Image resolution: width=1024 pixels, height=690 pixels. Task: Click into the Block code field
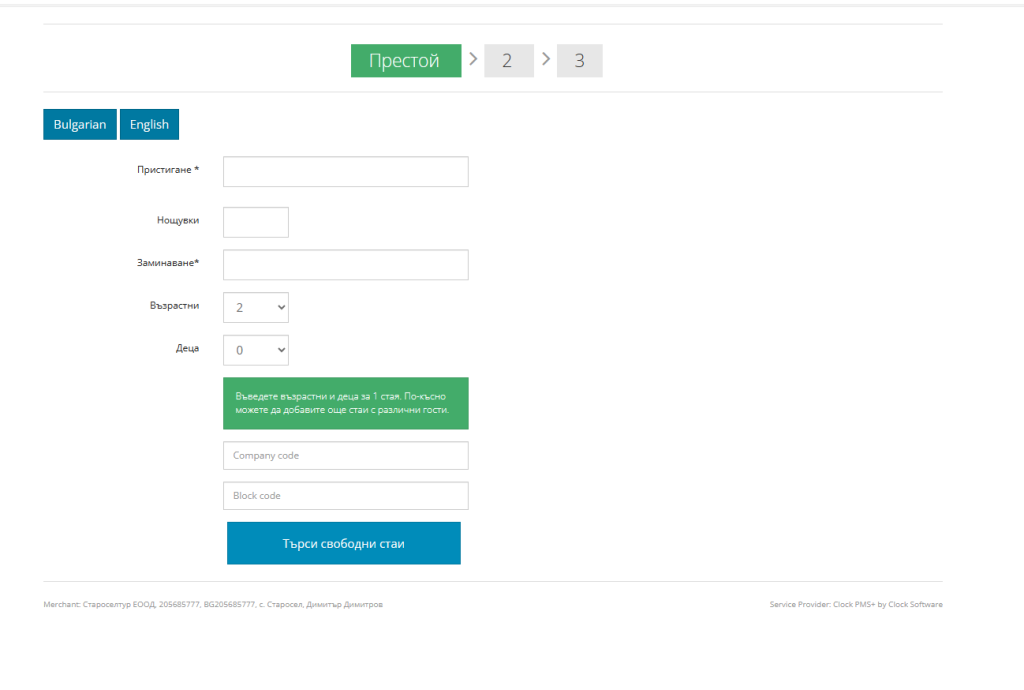pos(345,496)
